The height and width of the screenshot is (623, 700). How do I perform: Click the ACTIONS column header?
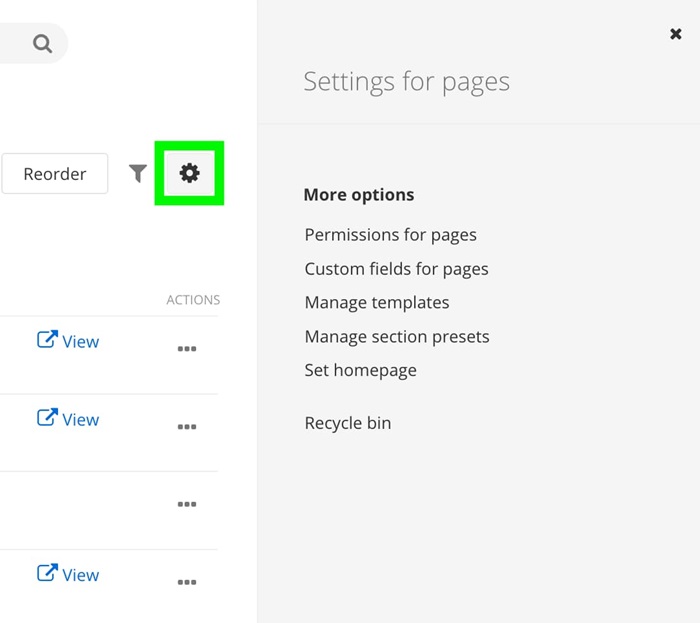(x=193, y=300)
